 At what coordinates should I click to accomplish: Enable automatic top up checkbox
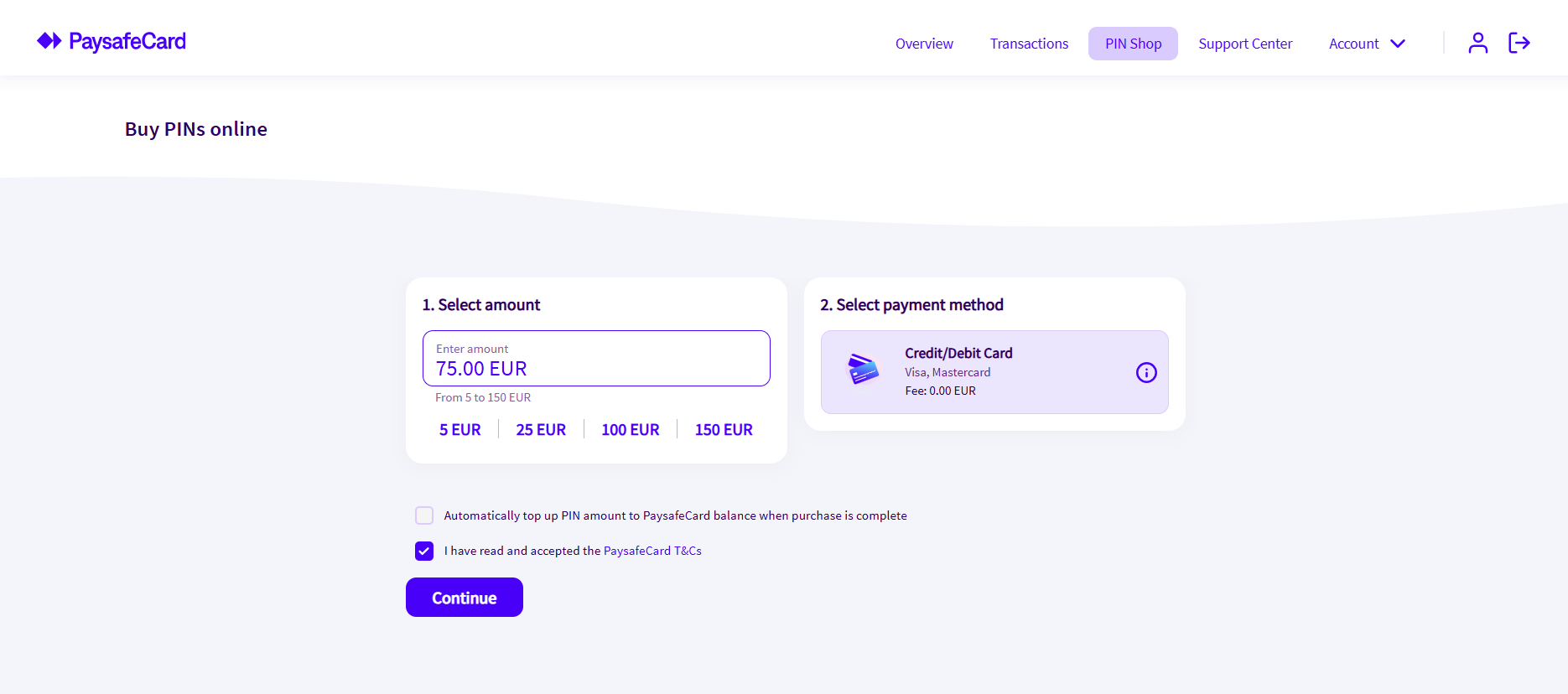pos(424,515)
